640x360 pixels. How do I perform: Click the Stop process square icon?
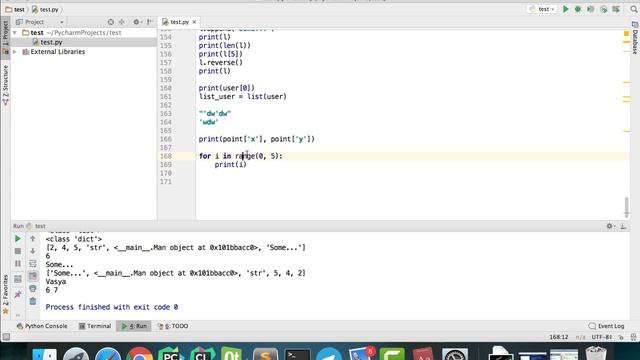pyautogui.click(x=18, y=251)
